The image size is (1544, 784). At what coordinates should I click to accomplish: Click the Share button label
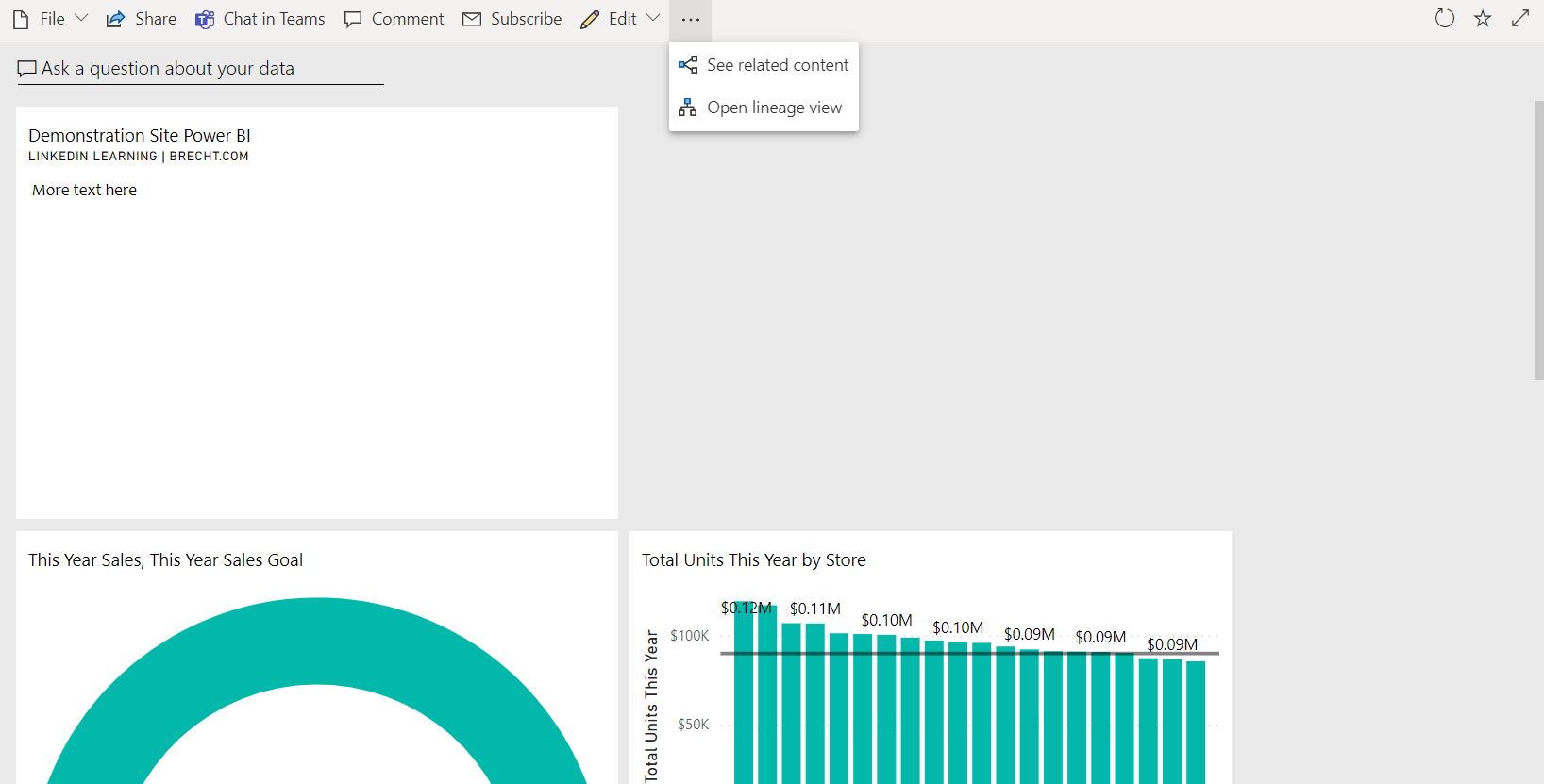156,19
